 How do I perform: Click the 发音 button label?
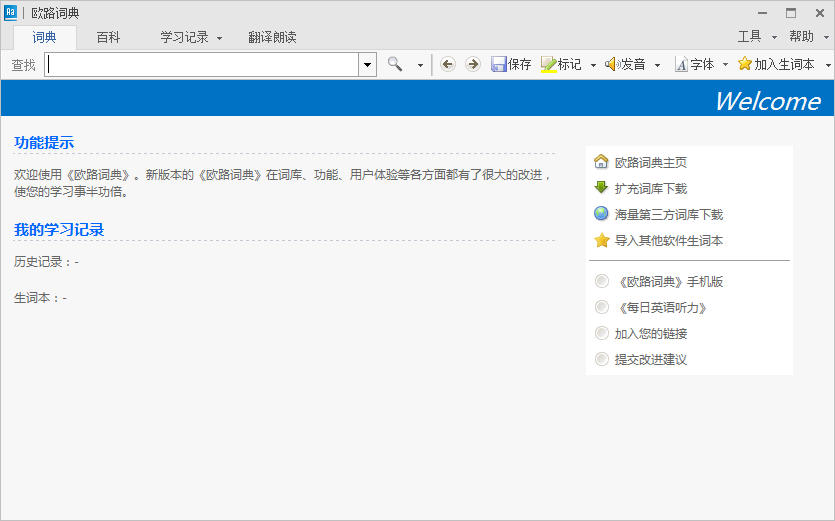633,64
